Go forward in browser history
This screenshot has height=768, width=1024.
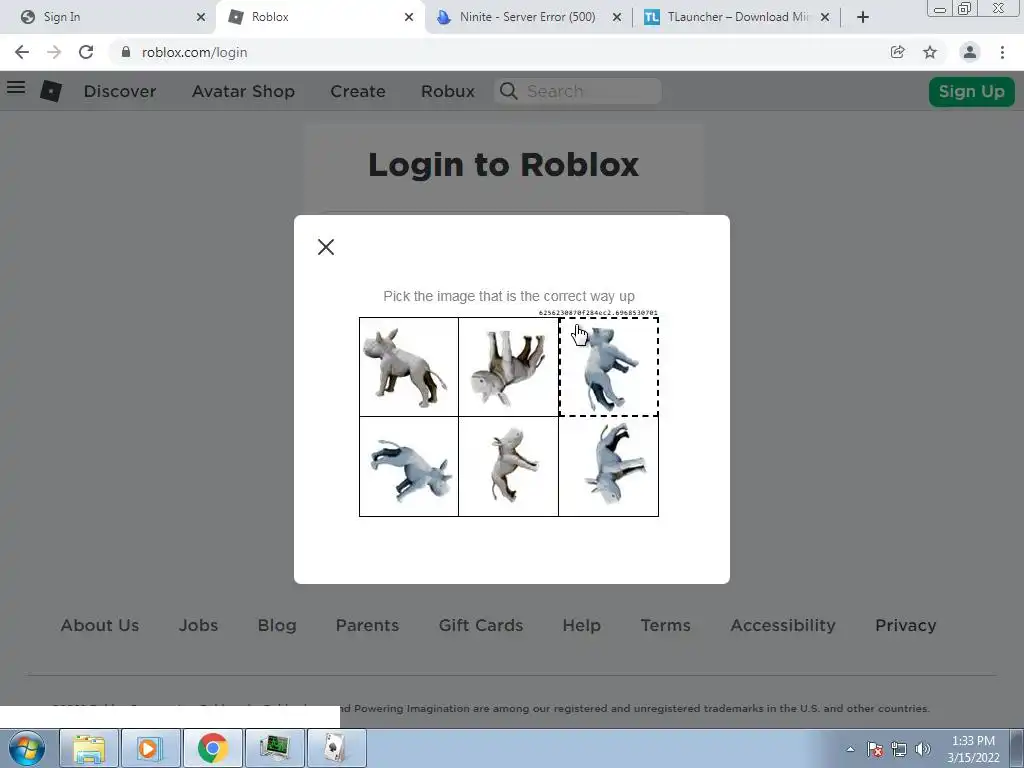coord(54,52)
